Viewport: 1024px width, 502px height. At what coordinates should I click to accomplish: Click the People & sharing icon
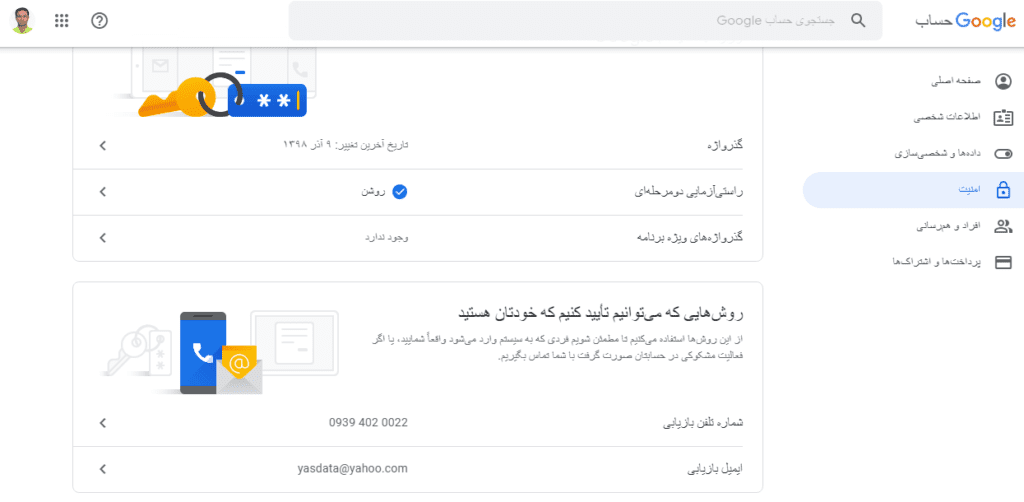point(1003,226)
